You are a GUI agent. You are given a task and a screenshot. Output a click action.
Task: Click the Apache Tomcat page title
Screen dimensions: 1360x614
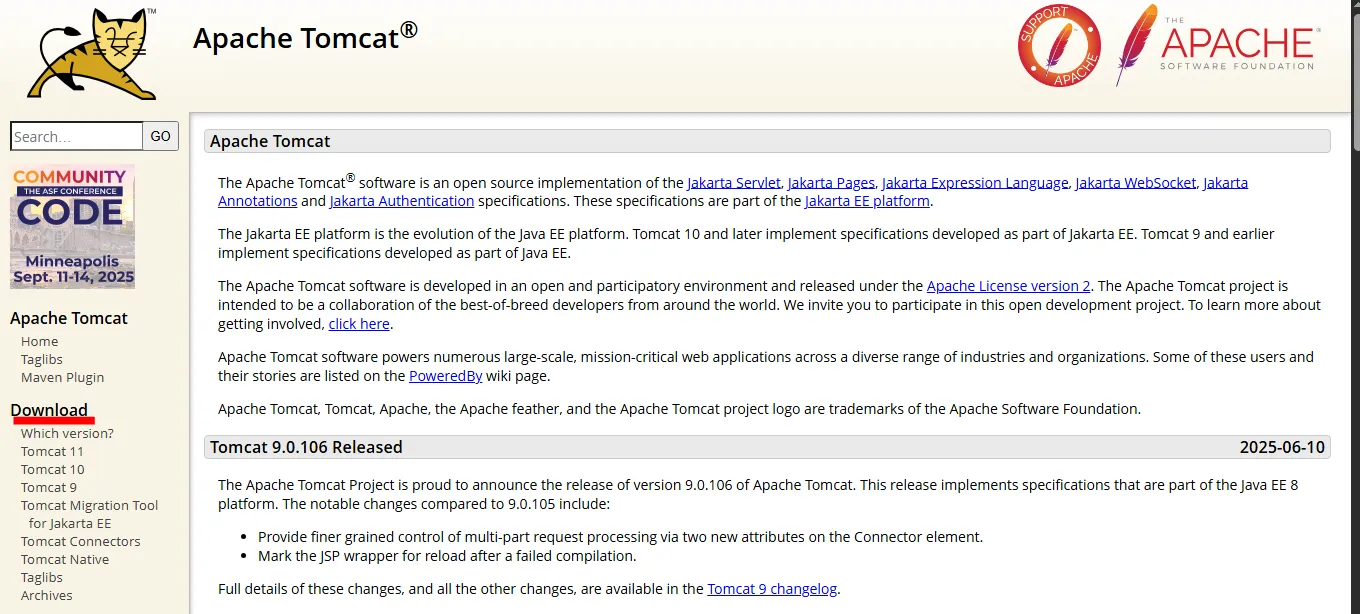point(305,38)
